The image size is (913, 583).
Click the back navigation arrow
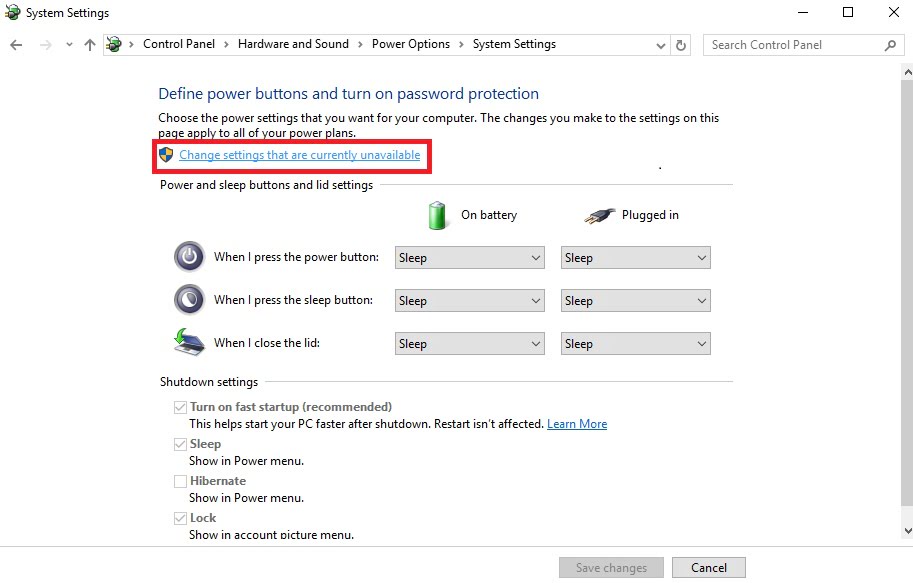16,44
